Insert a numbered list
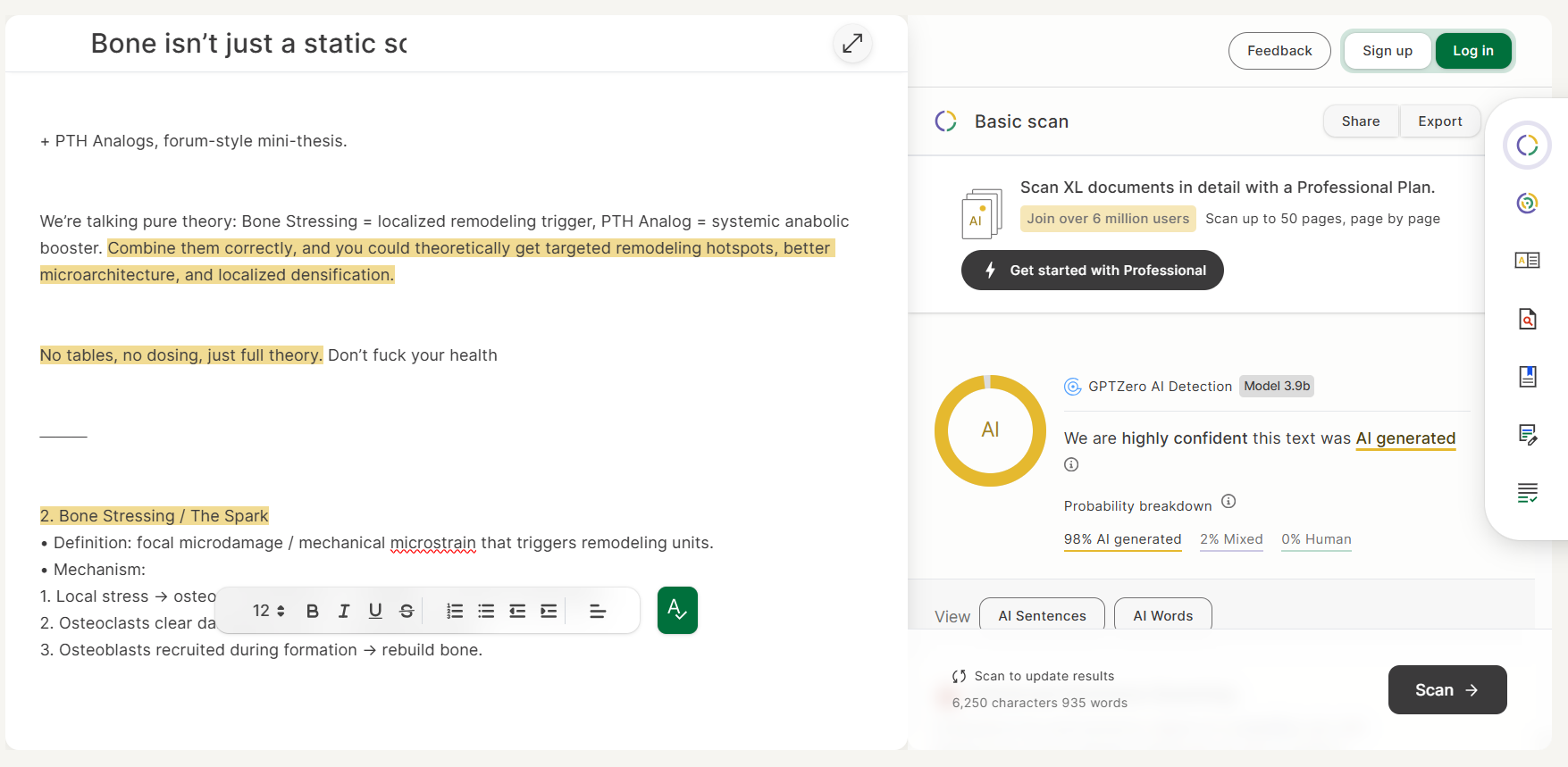This screenshot has height=767, width=1568. (x=455, y=611)
